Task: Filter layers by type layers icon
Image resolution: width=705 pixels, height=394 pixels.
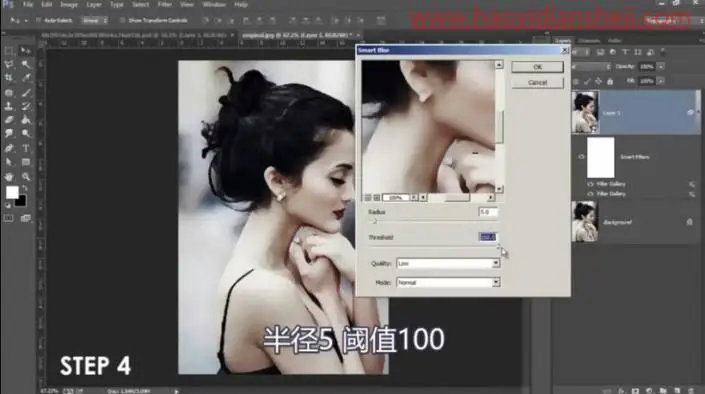Action: tap(625, 52)
